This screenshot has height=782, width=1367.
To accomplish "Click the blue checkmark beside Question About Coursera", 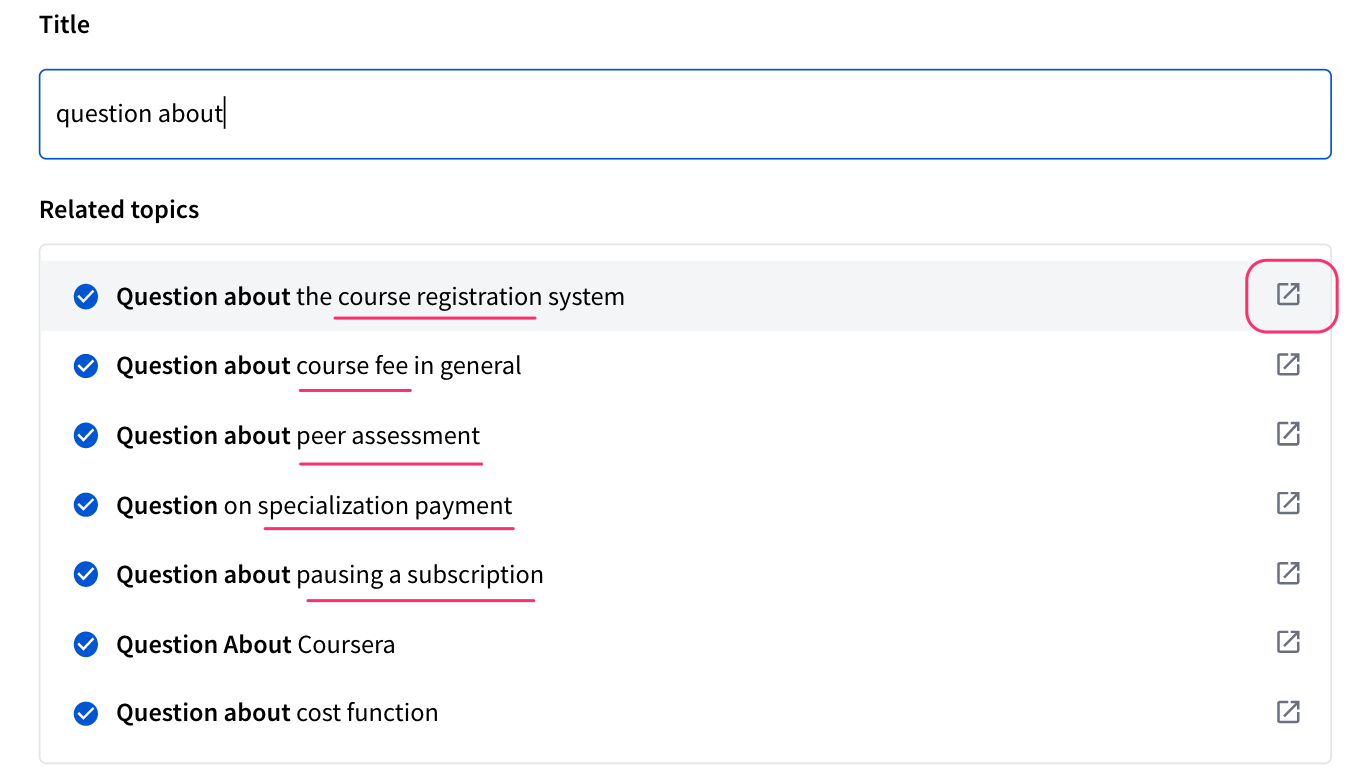I will click(x=86, y=645).
